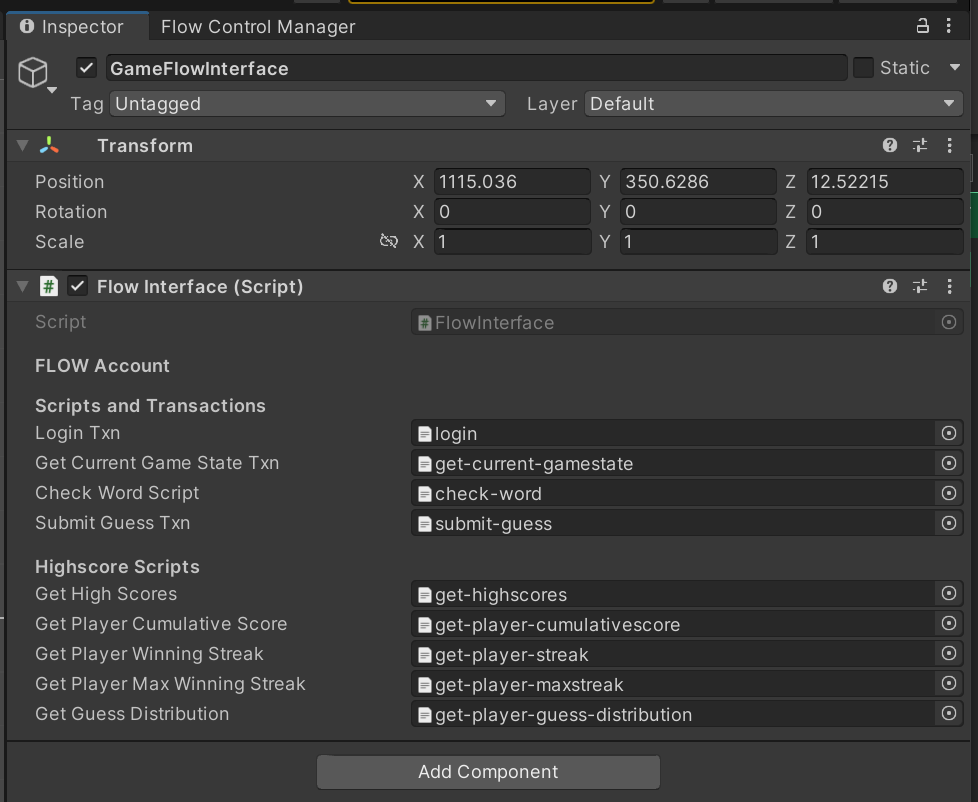Click the Transform component help icon
978x802 pixels.
(x=889, y=145)
